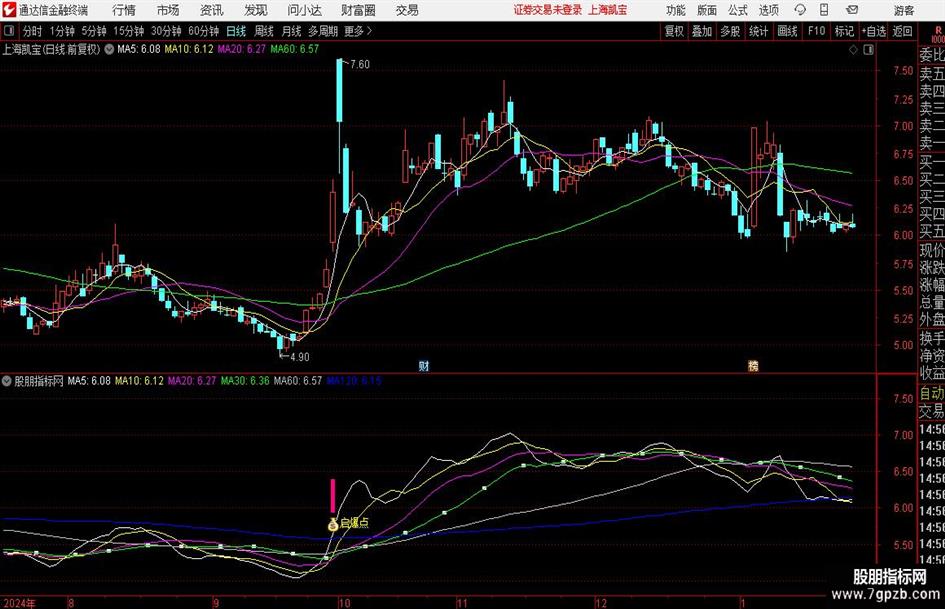Viewport: 945px width, 609px height.
Task: Click the MA10: 6.12 label in main chart
Action: (x=189, y=49)
